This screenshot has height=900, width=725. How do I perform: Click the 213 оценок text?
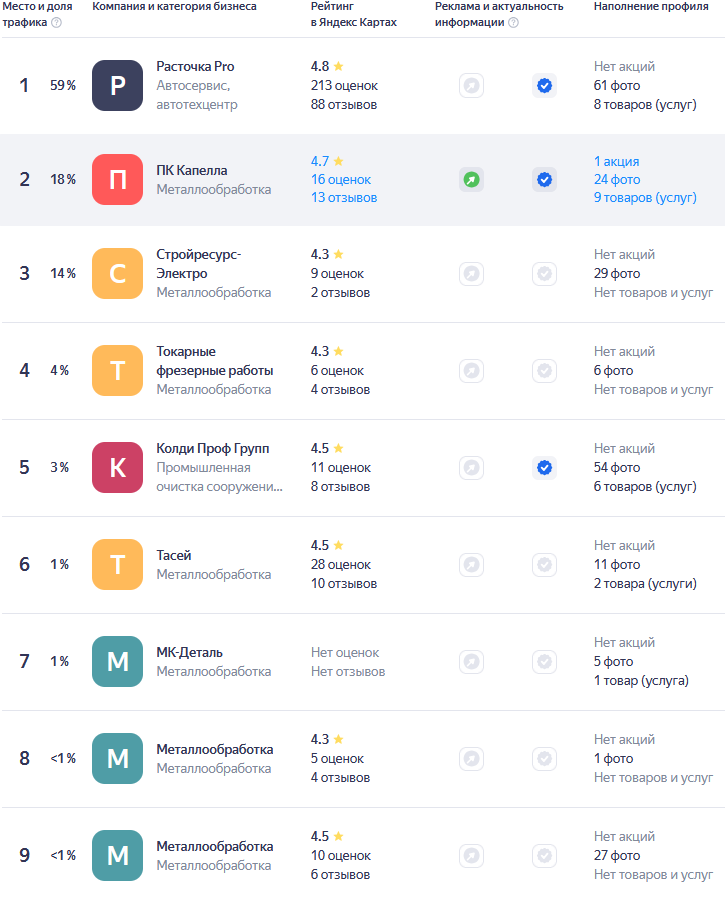pos(344,86)
